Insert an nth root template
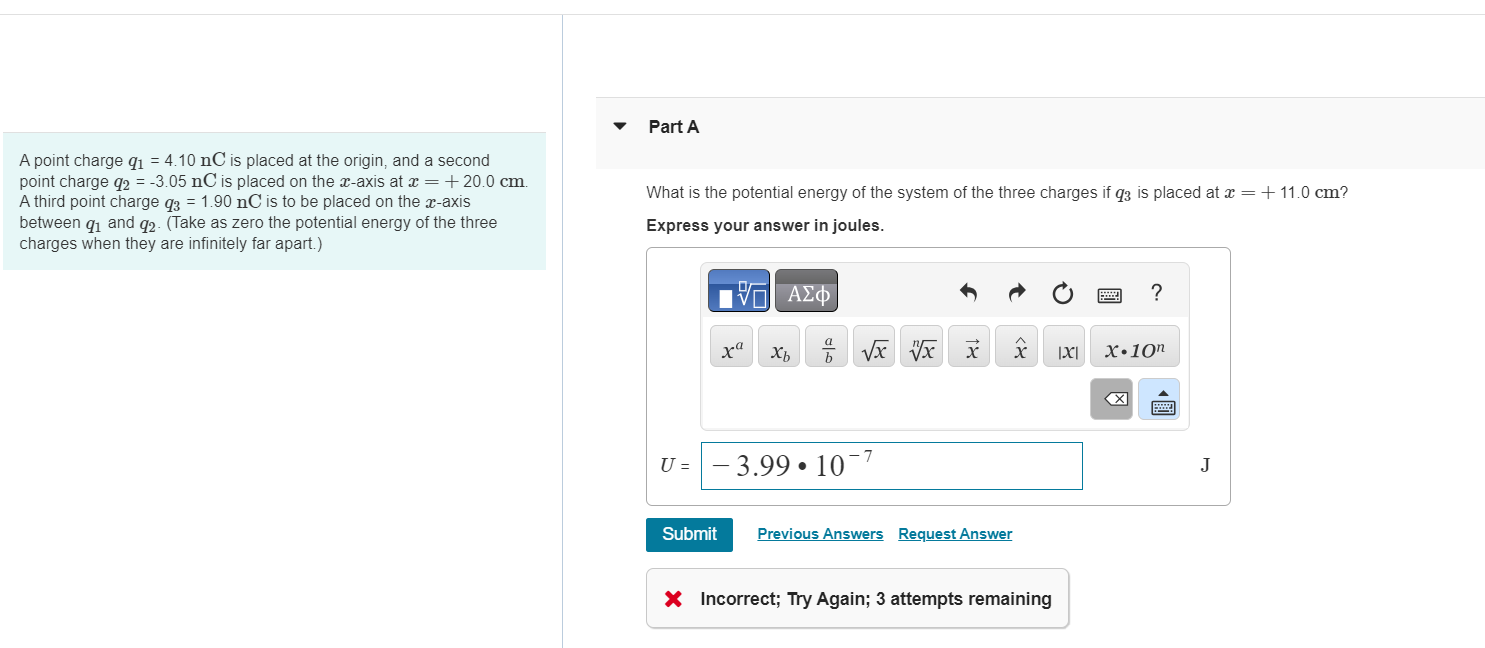The height and width of the screenshot is (648, 1485). click(920, 346)
